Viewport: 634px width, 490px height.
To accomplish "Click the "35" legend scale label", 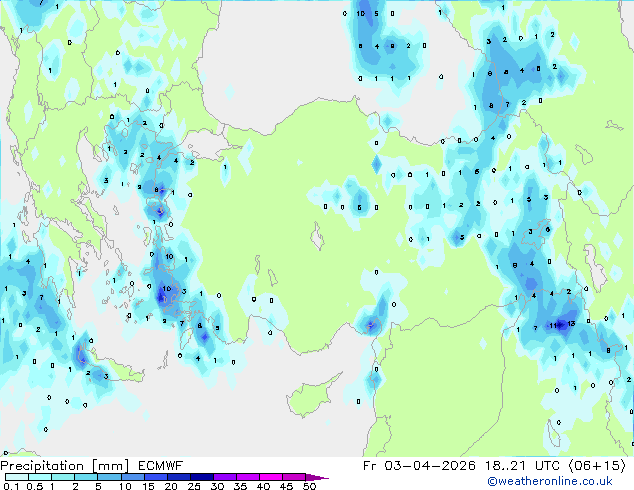I will click(240, 486).
